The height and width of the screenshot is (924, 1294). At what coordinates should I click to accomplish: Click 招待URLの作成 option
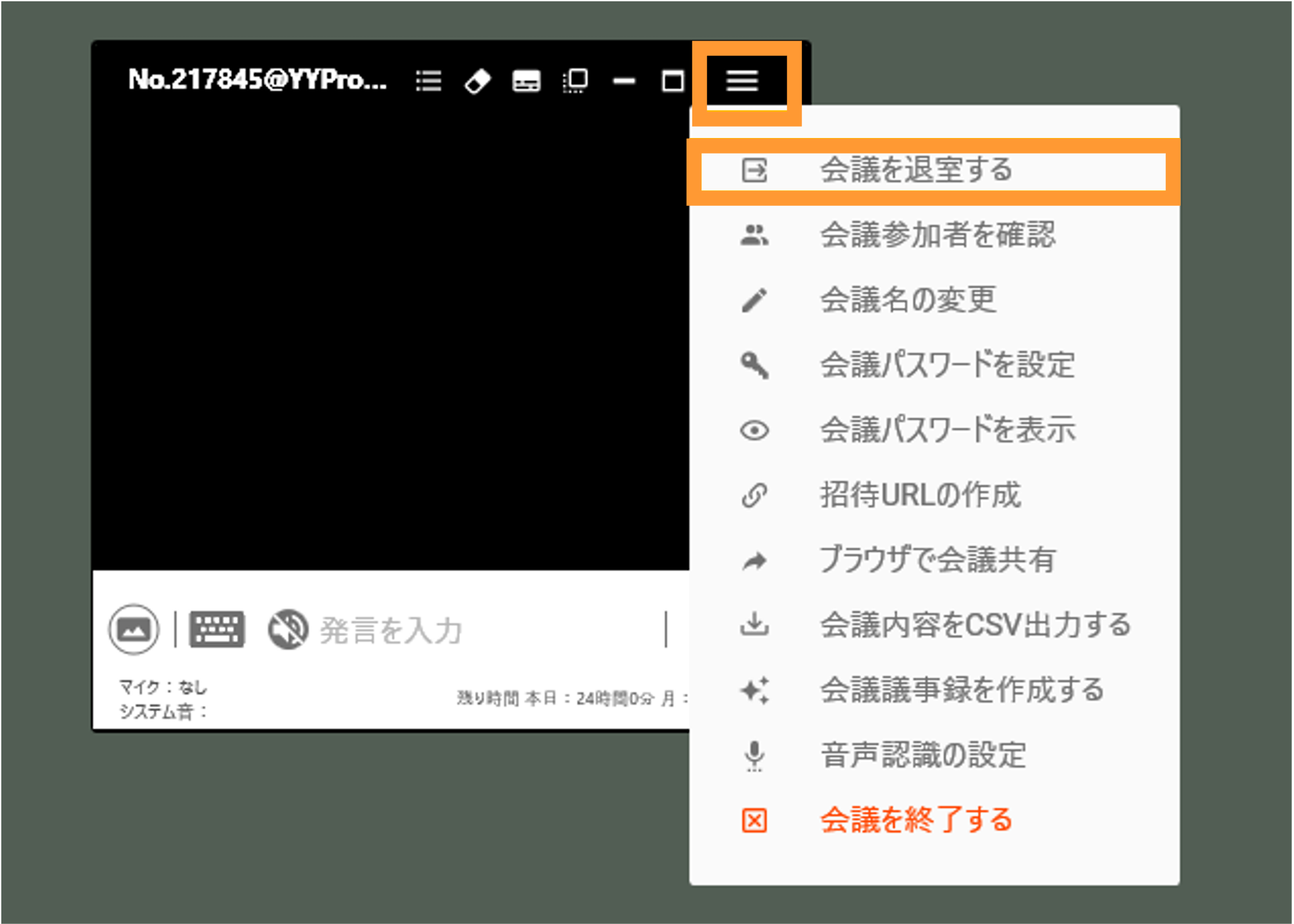[934, 495]
